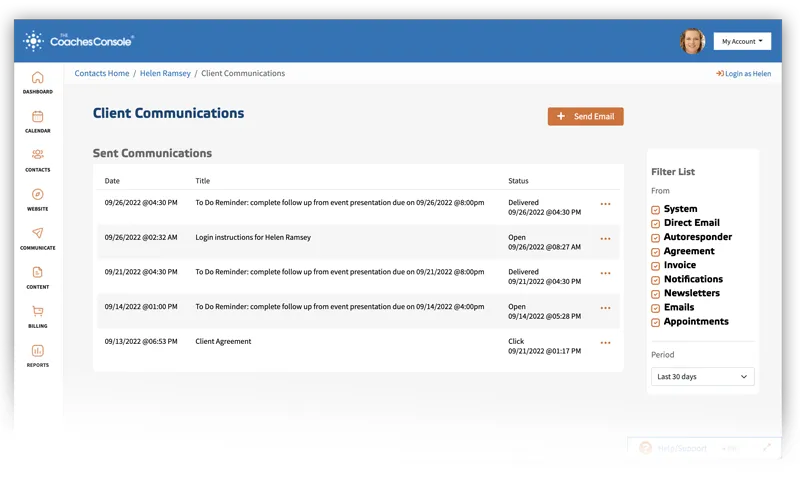
Task: Uncheck the Autoresponder filter
Action: (x=656, y=238)
